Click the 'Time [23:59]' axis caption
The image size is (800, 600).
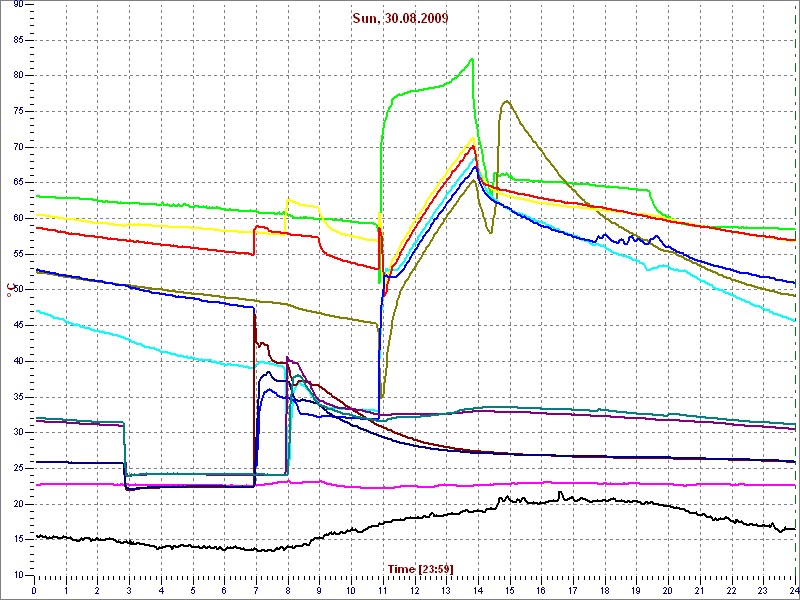(420, 568)
